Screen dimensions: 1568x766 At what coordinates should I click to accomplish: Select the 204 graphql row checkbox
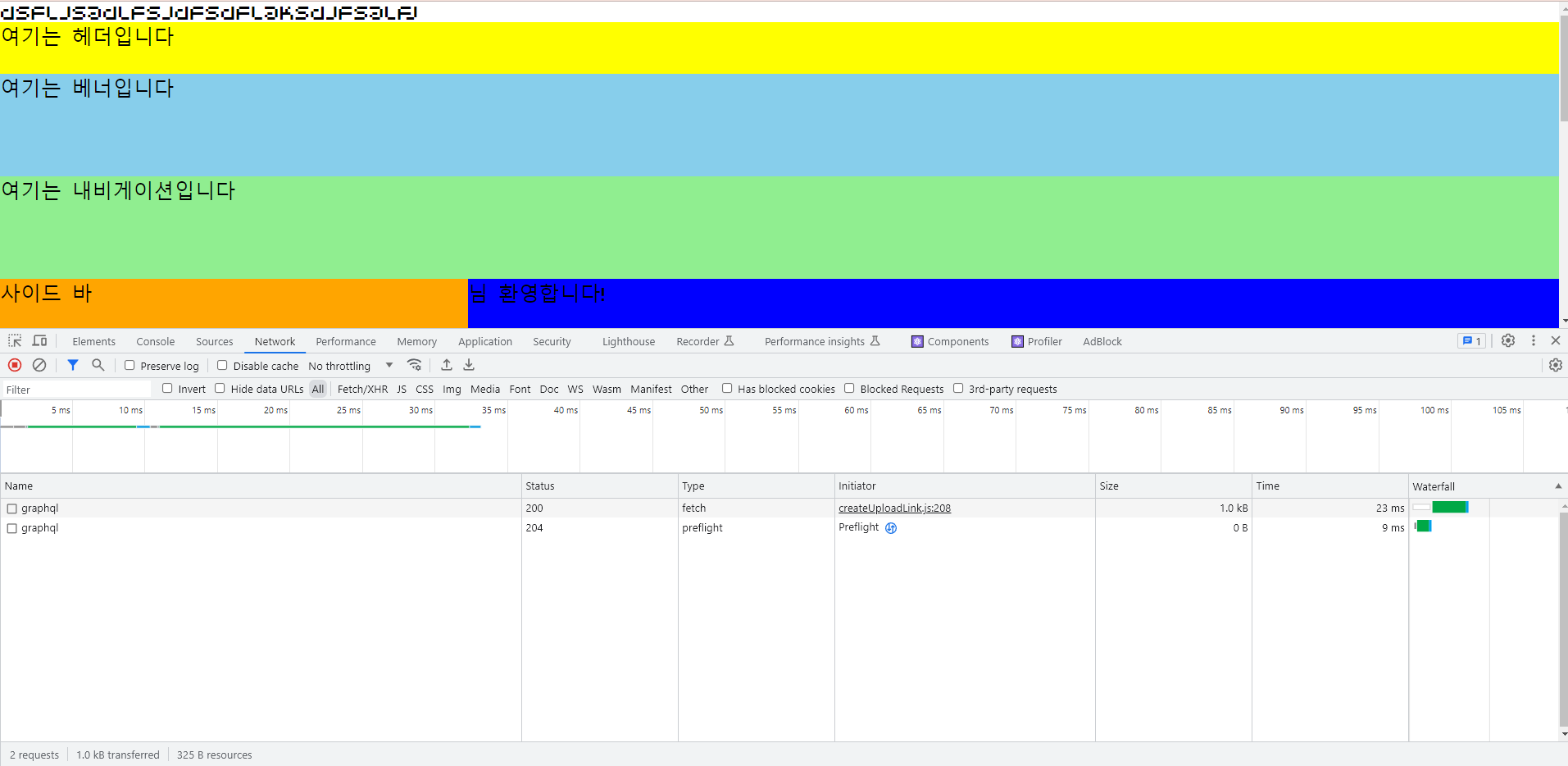pyautogui.click(x=12, y=528)
